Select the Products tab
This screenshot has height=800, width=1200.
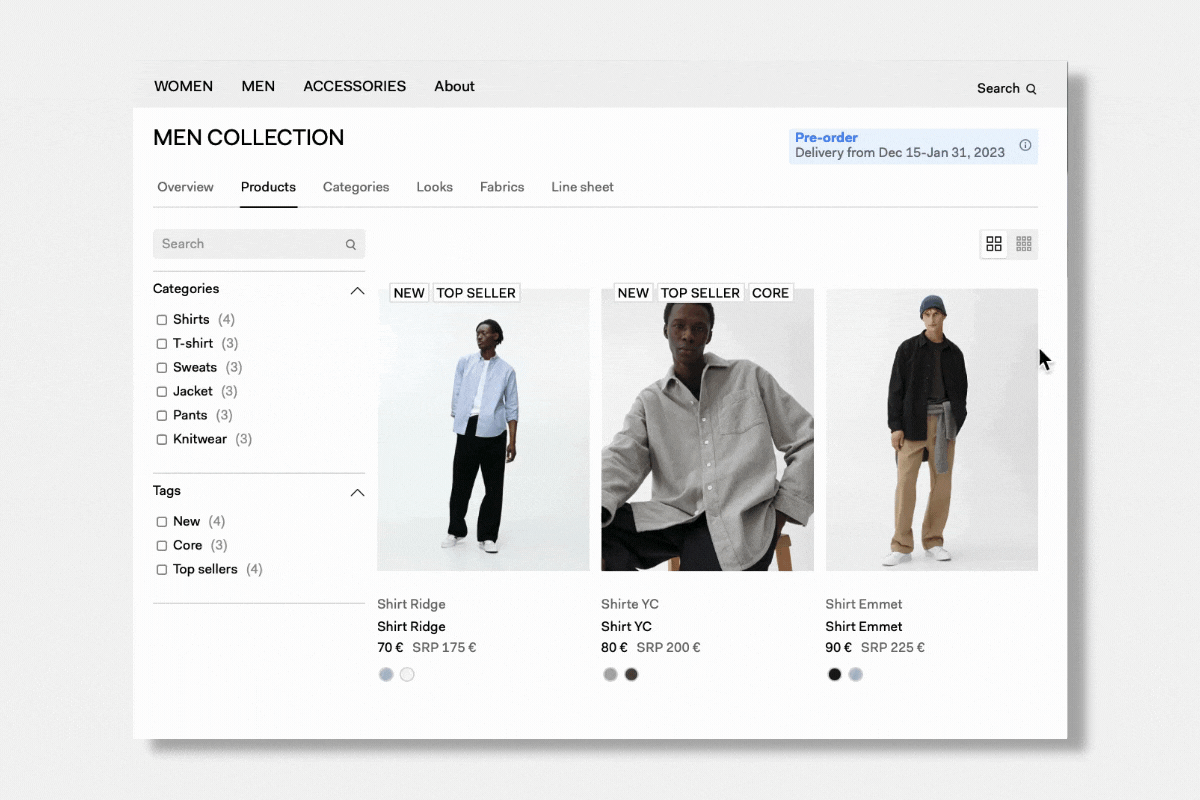[x=268, y=187]
